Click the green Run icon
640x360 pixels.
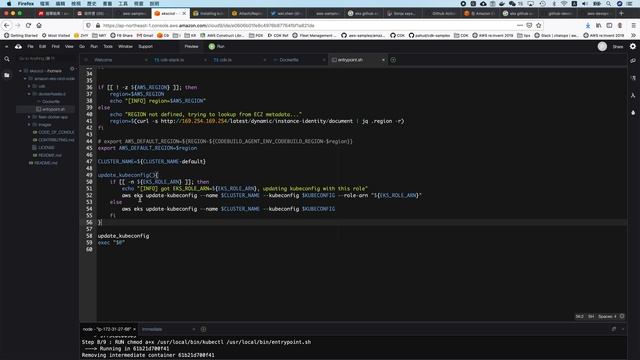coord(212,47)
